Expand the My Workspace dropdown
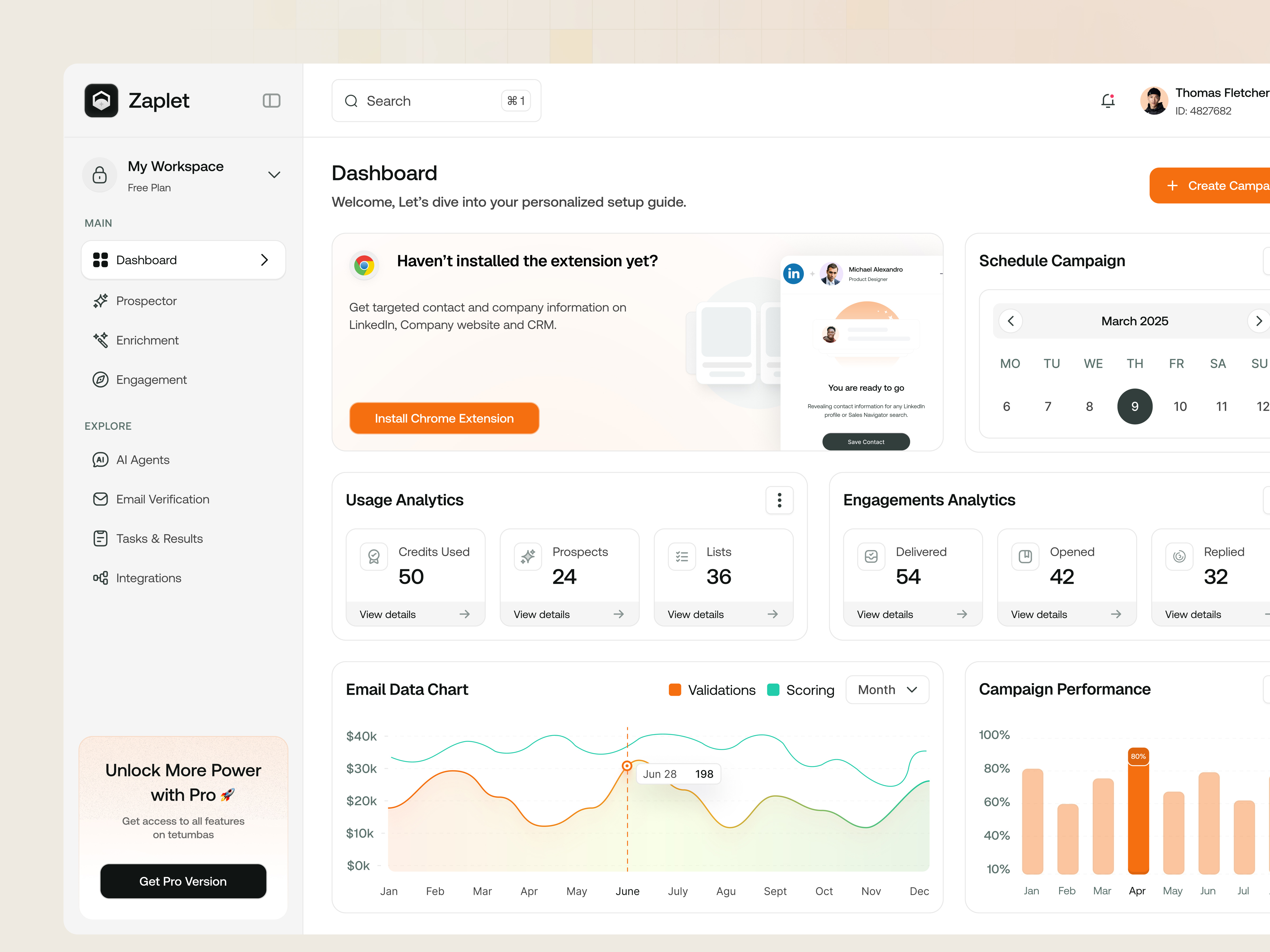The height and width of the screenshot is (952, 1270). click(x=274, y=175)
